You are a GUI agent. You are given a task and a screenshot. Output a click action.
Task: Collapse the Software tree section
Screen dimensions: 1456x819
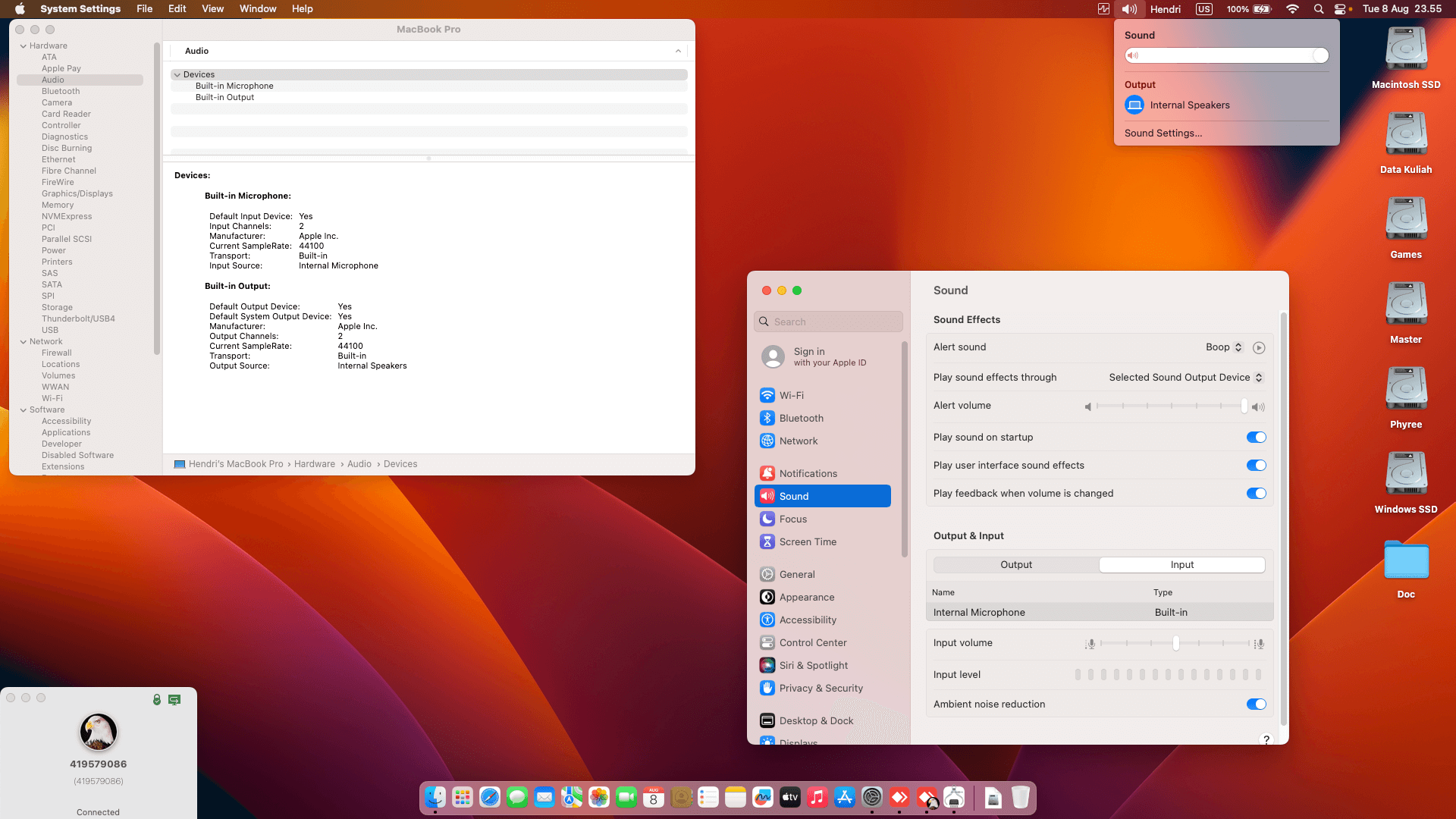pos(24,410)
